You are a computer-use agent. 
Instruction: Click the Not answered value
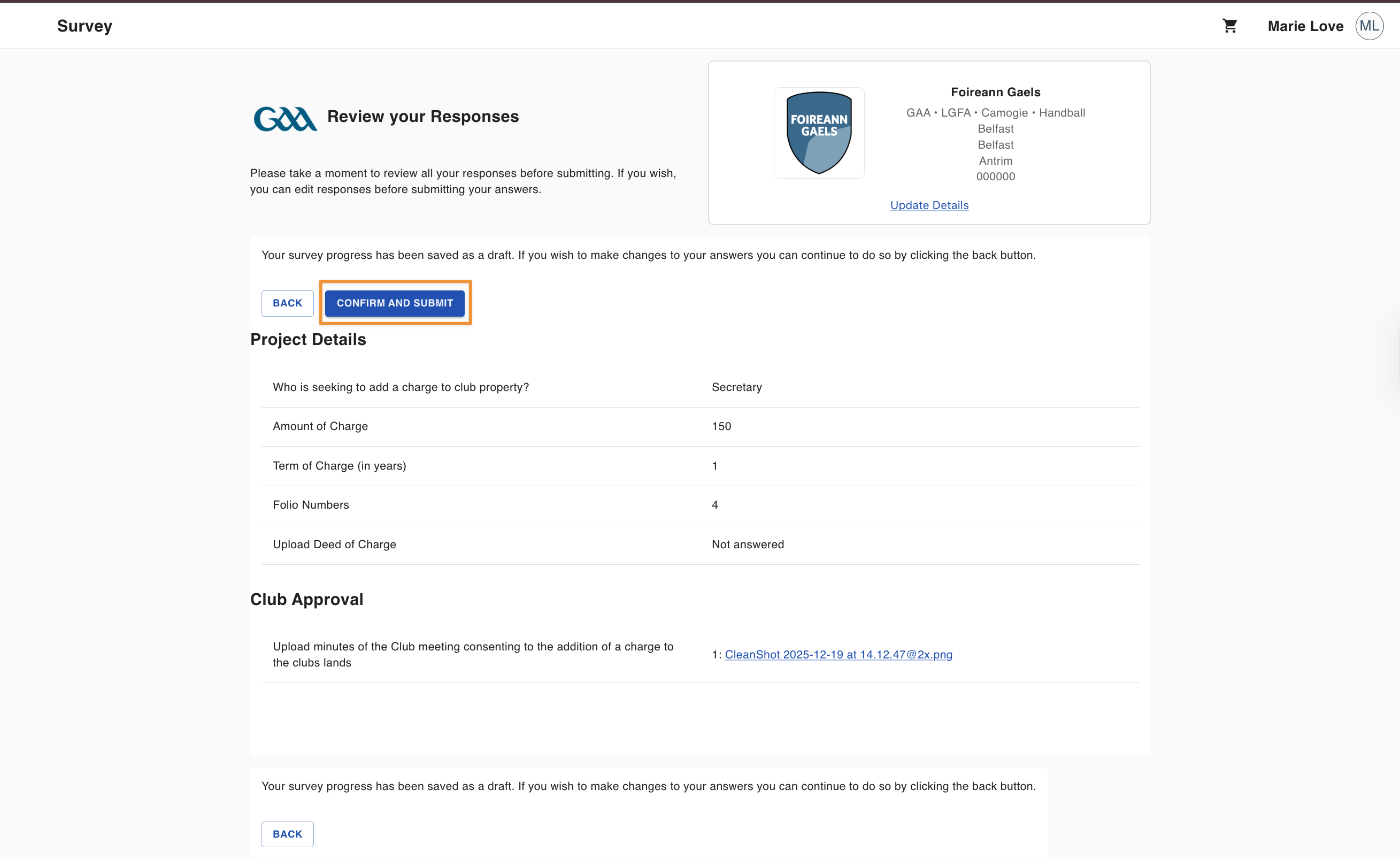[748, 544]
